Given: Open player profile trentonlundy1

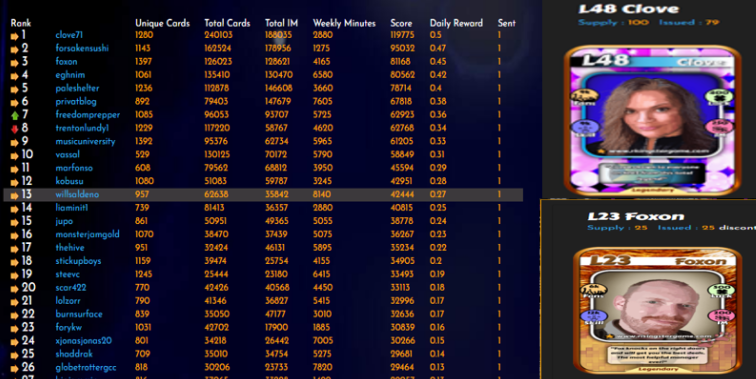Looking at the screenshot, I should tap(82, 128).
